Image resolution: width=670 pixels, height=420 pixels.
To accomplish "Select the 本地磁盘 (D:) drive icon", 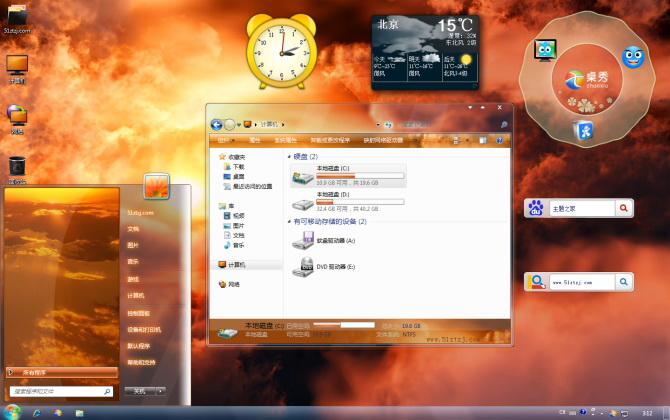I will [x=303, y=203].
